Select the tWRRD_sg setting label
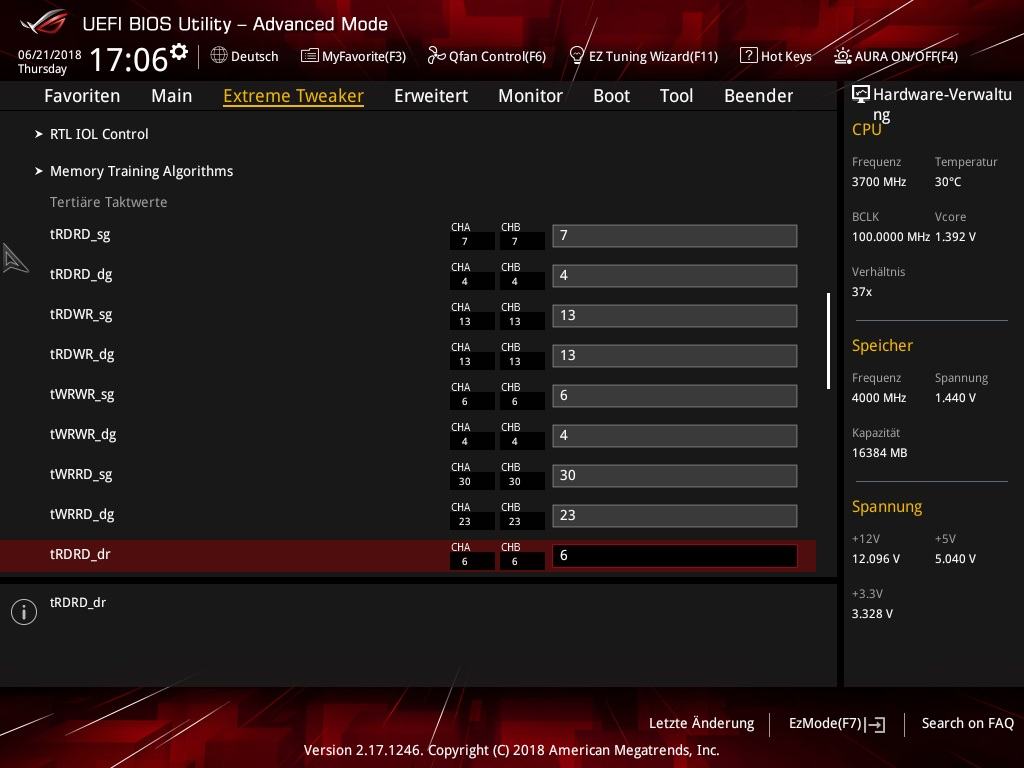Screen dimensions: 1024x768 (x=81, y=474)
